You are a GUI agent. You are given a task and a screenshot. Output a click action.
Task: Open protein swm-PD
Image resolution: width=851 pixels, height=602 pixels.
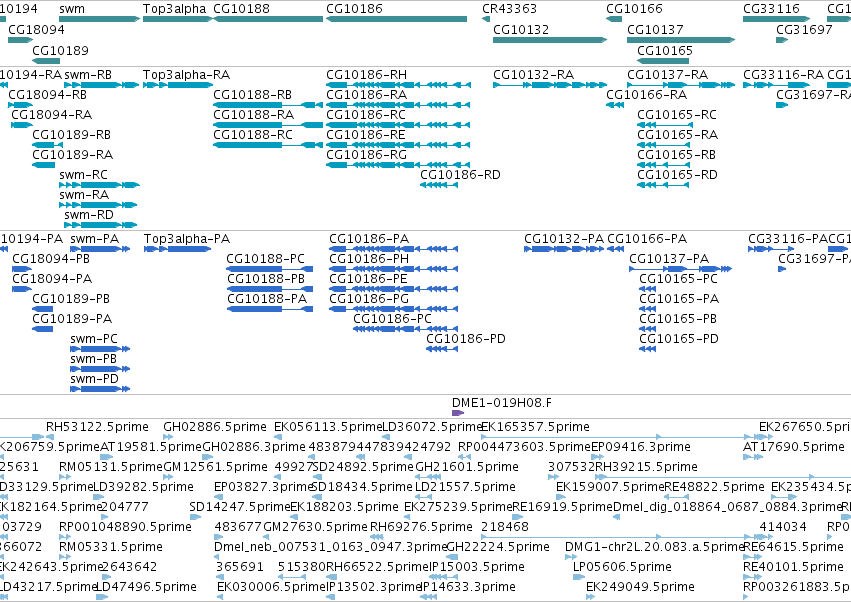[100, 389]
